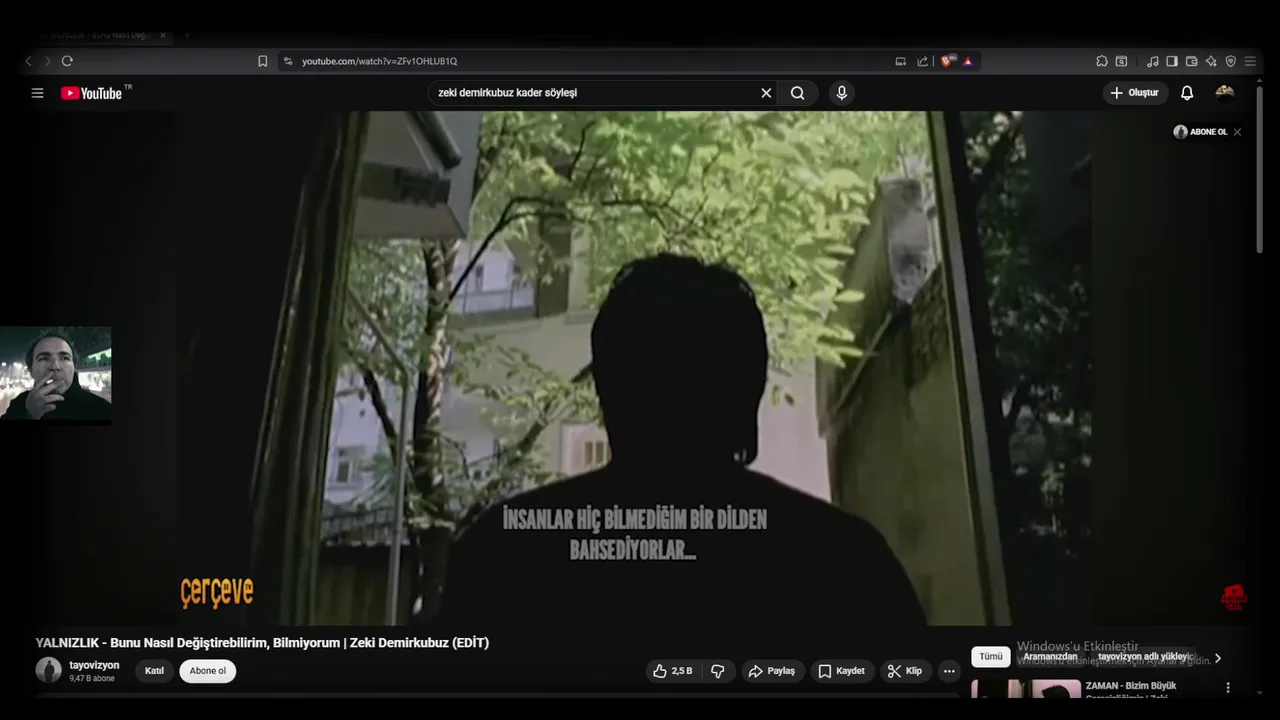
Task: Toggle the browser sidebar panel
Action: point(1172,61)
